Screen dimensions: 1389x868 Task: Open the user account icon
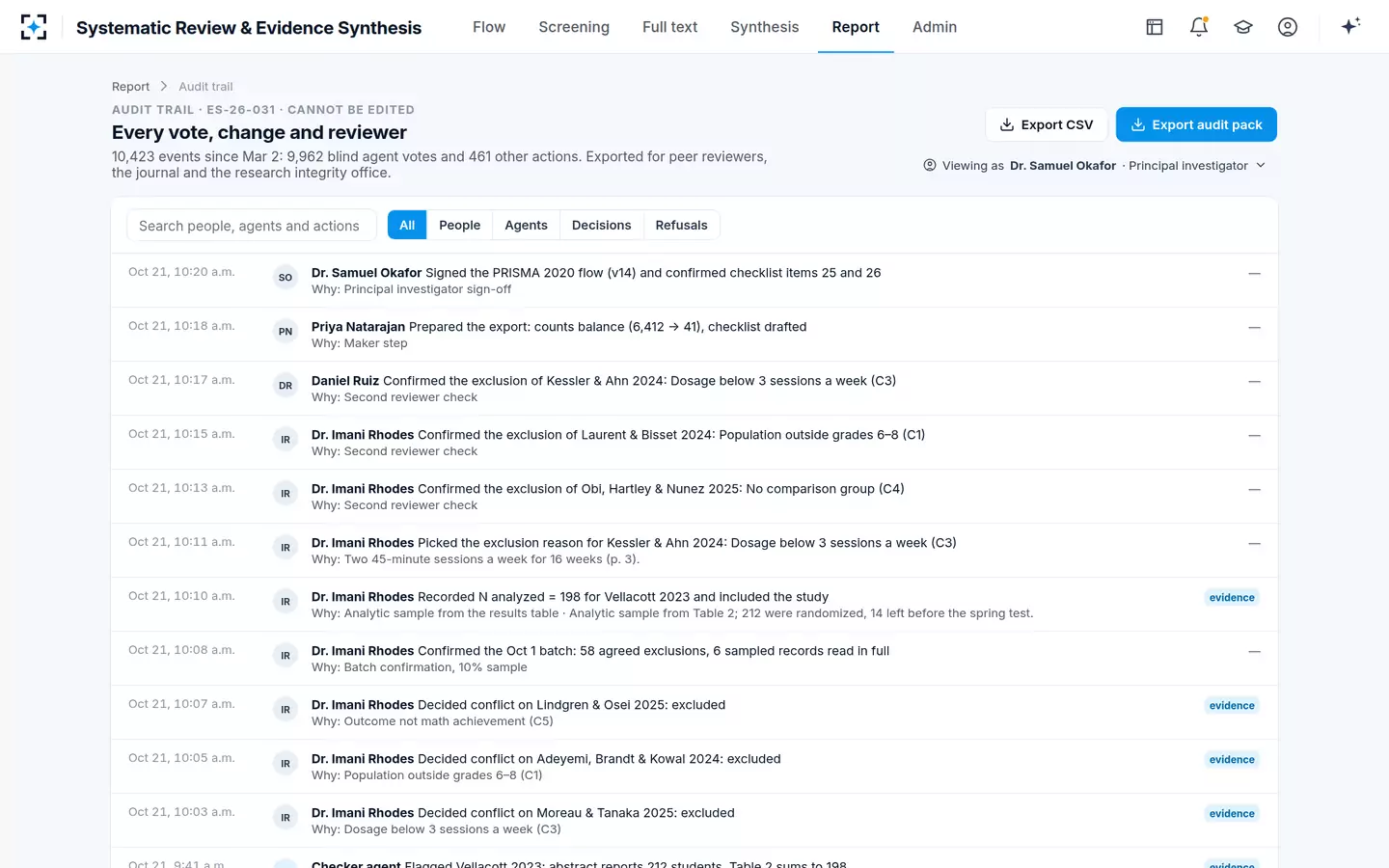(1288, 27)
